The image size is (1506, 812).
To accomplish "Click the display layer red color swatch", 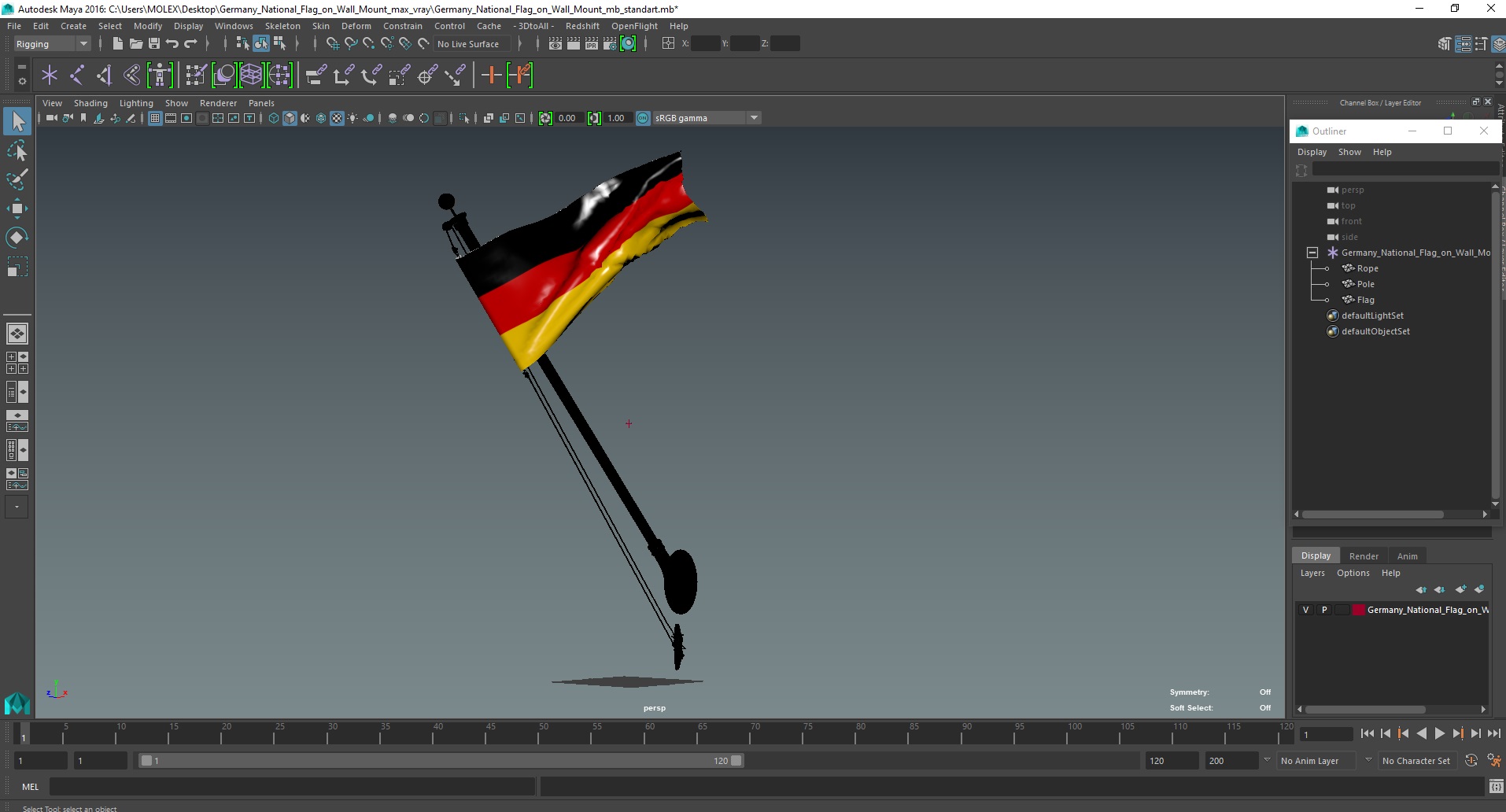I will (x=1358, y=610).
